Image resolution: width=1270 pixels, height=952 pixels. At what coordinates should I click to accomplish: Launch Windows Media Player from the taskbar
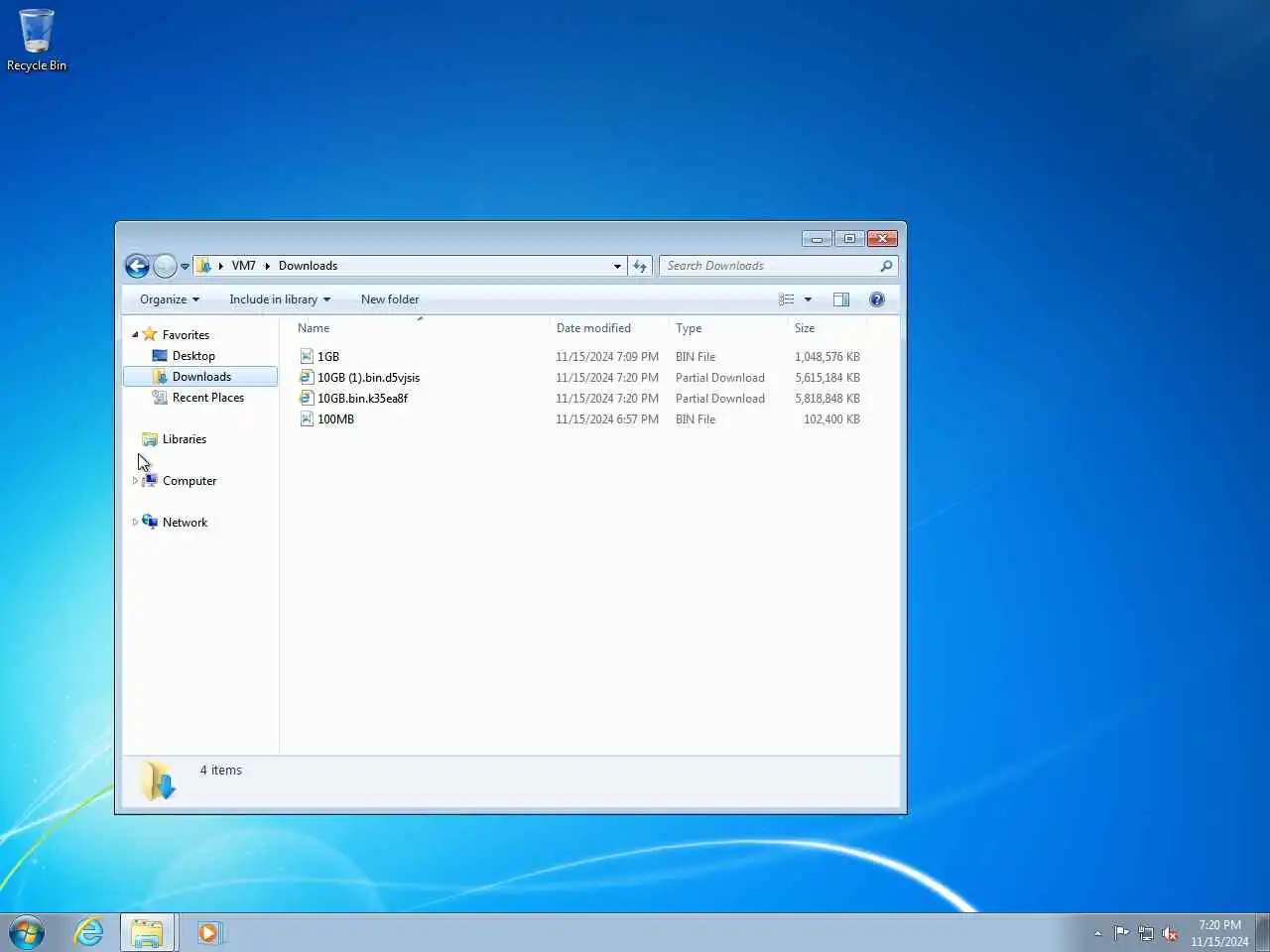click(209, 933)
